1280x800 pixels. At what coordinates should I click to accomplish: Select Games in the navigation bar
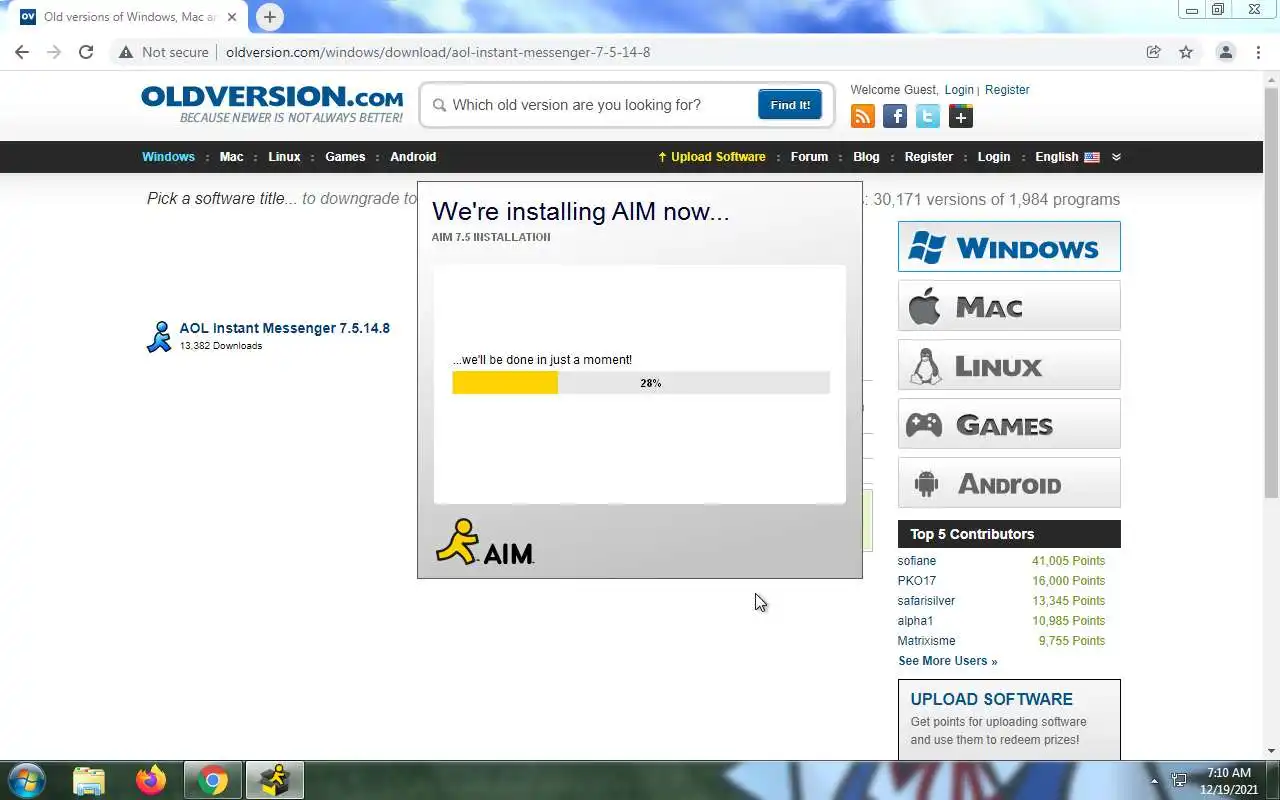(345, 157)
